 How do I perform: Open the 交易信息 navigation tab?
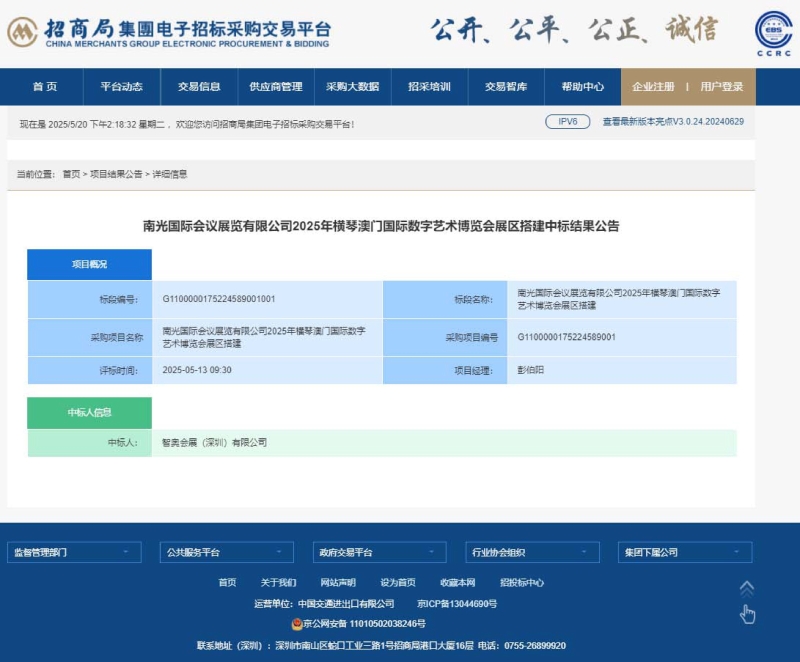pyautogui.click(x=199, y=87)
